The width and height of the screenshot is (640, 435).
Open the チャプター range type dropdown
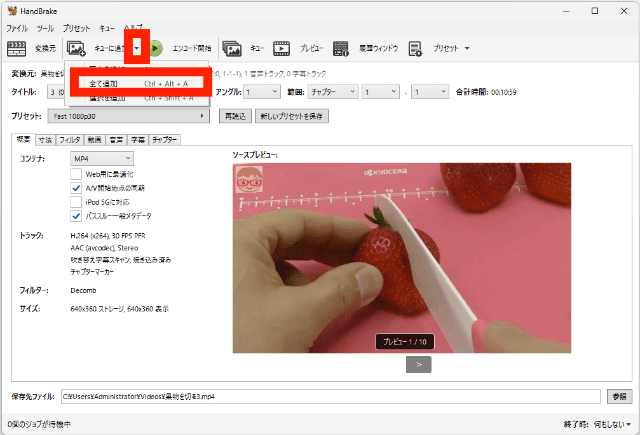[x=333, y=92]
